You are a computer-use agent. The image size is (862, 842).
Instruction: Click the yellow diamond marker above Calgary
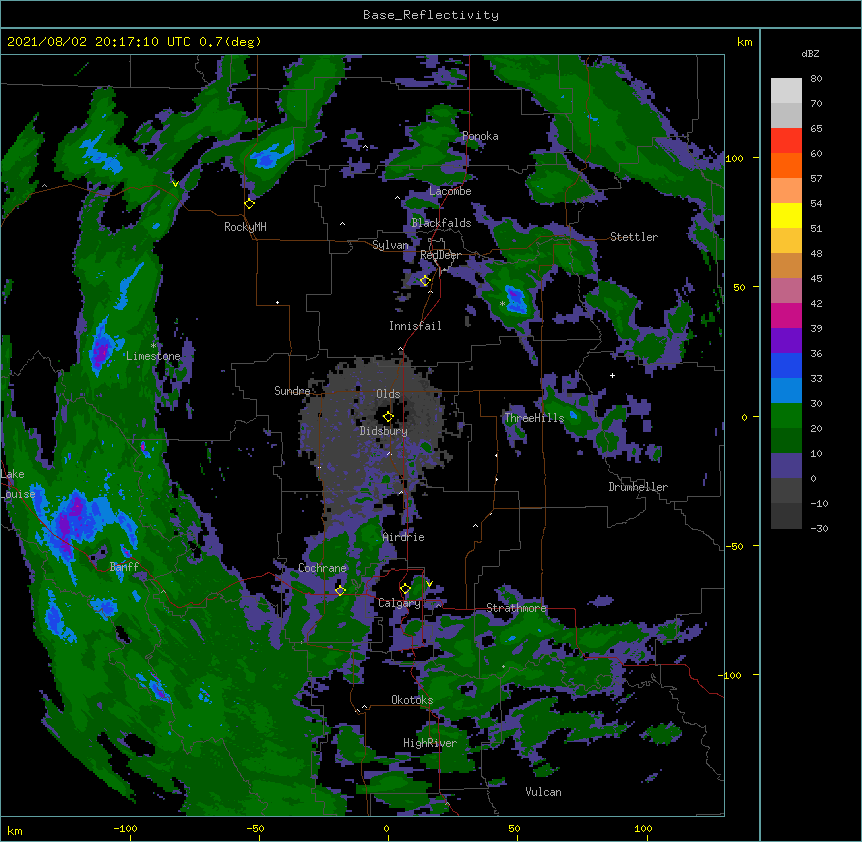tap(405, 589)
